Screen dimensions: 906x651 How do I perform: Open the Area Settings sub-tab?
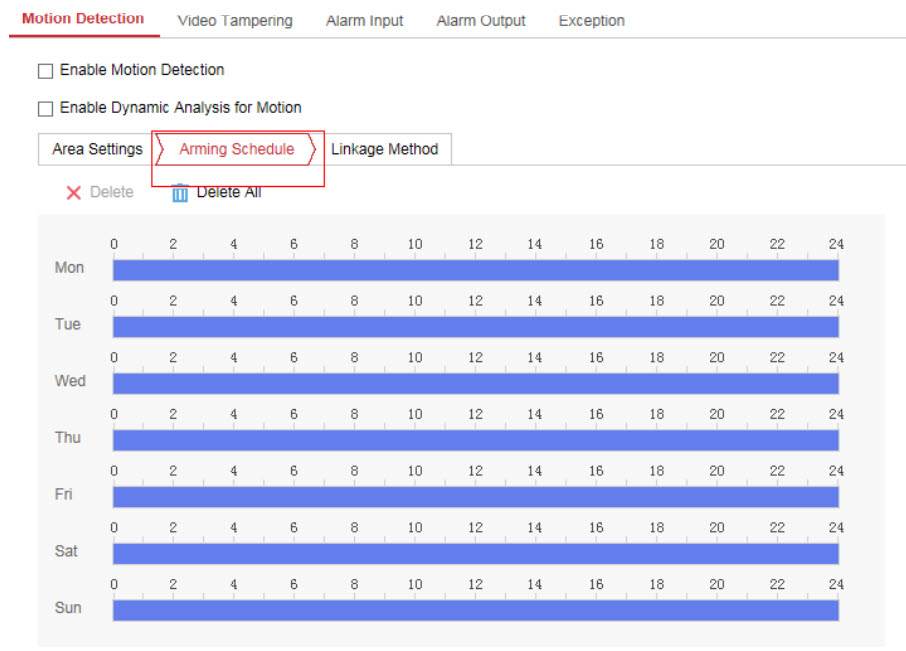click(97, 149)
